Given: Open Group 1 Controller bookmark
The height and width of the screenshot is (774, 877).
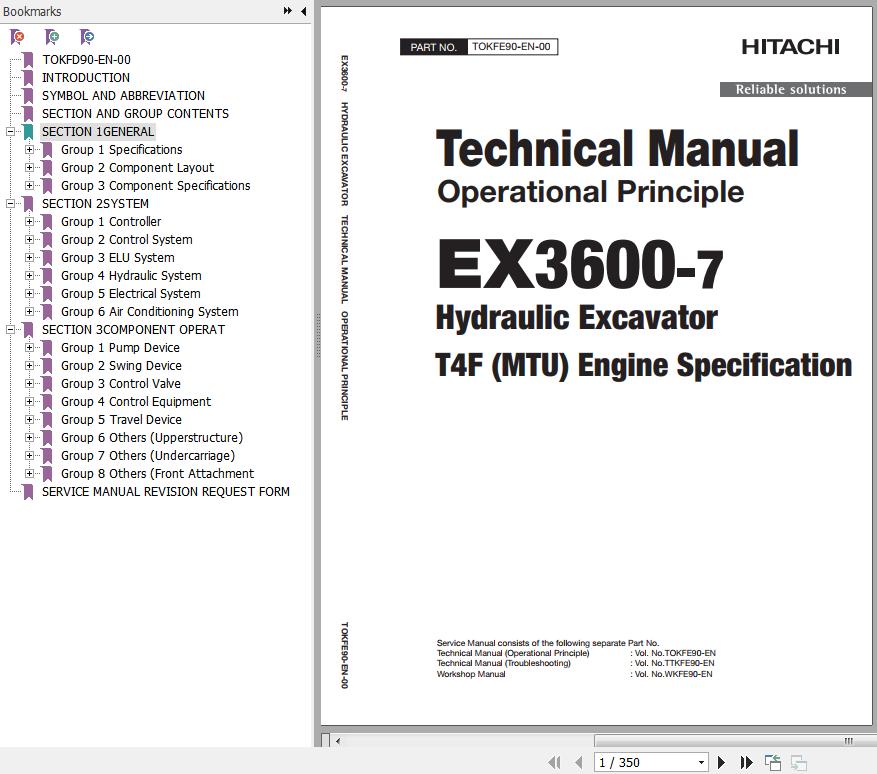Looking at the screenshot, I should pos(111,222).
